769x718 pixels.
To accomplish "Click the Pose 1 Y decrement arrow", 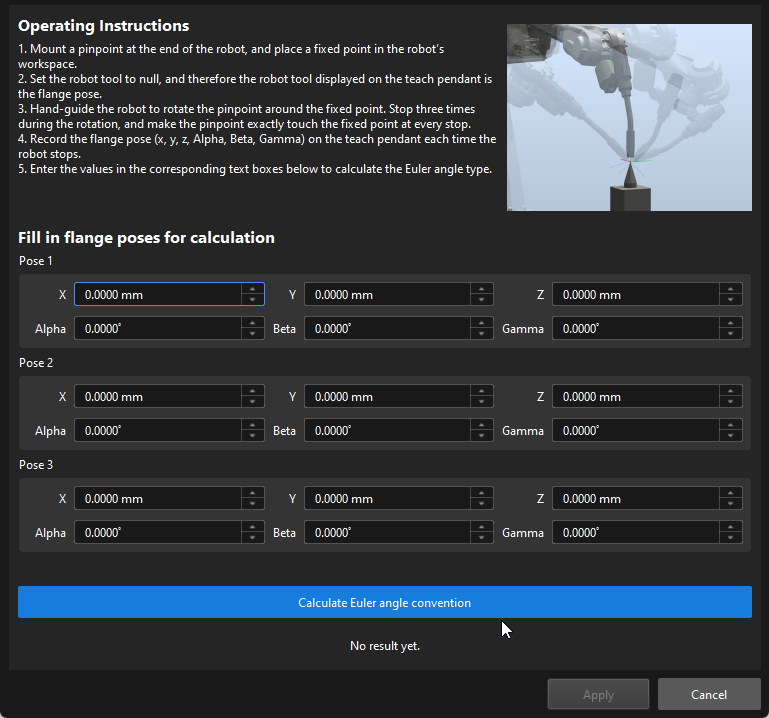I will point(482,300).
